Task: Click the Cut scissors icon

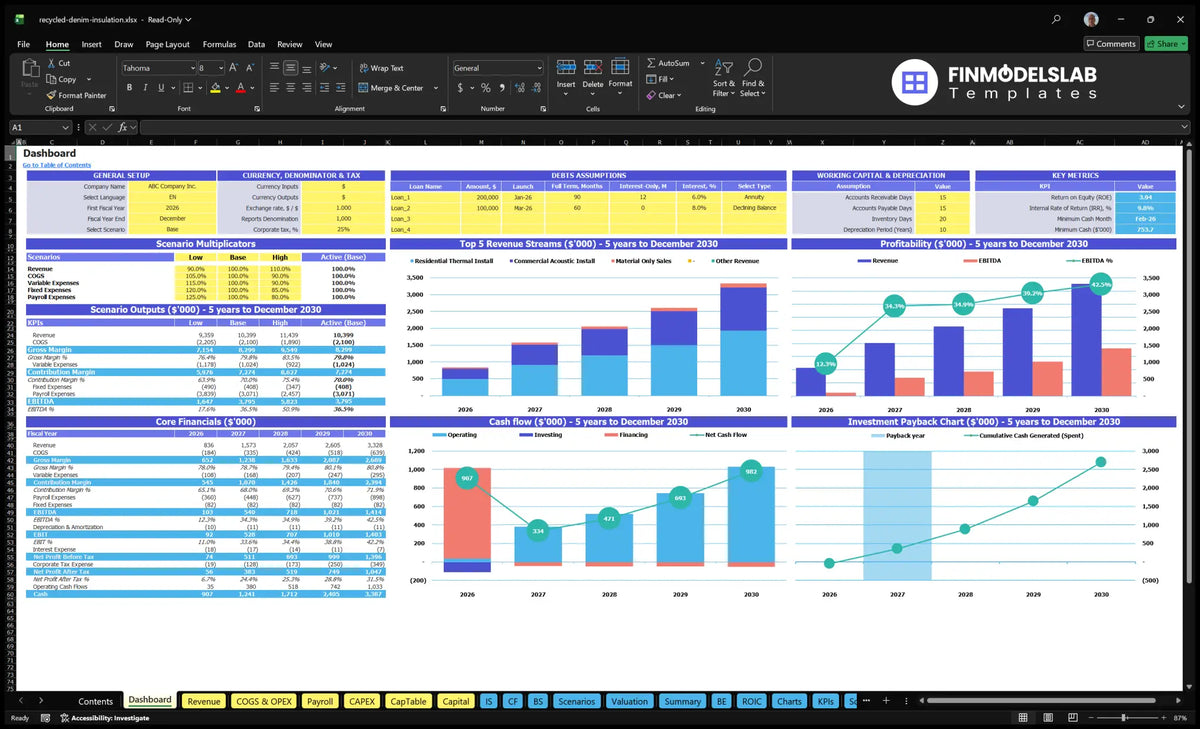Action: click(50, 63)
